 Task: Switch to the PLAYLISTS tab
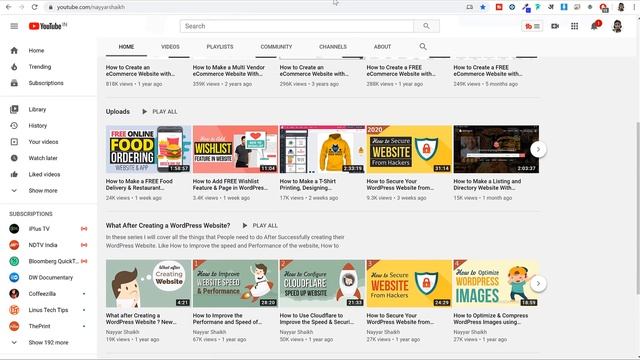tap(220, 47)
